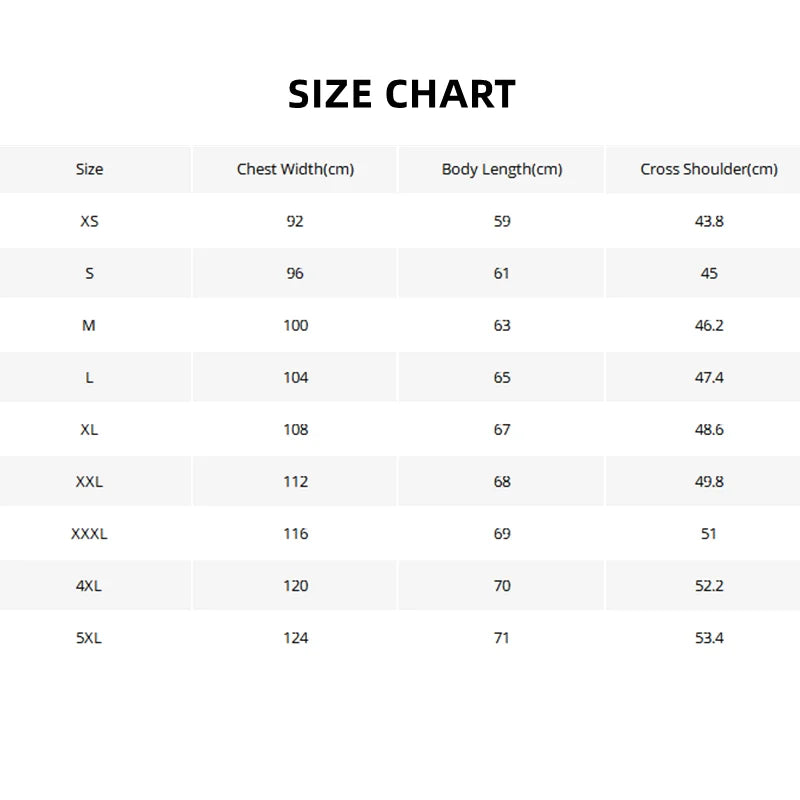800x800 pixels.
Task: Click cross shoulder value 43.8
Action: 709,221
